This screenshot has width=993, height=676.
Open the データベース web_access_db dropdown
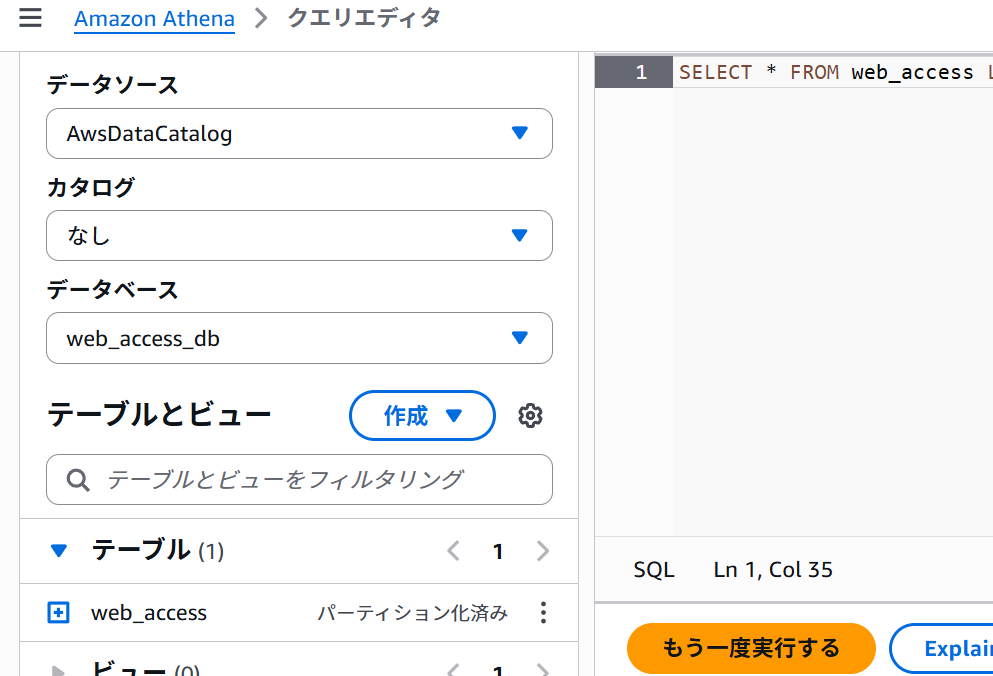click(300, 338)
